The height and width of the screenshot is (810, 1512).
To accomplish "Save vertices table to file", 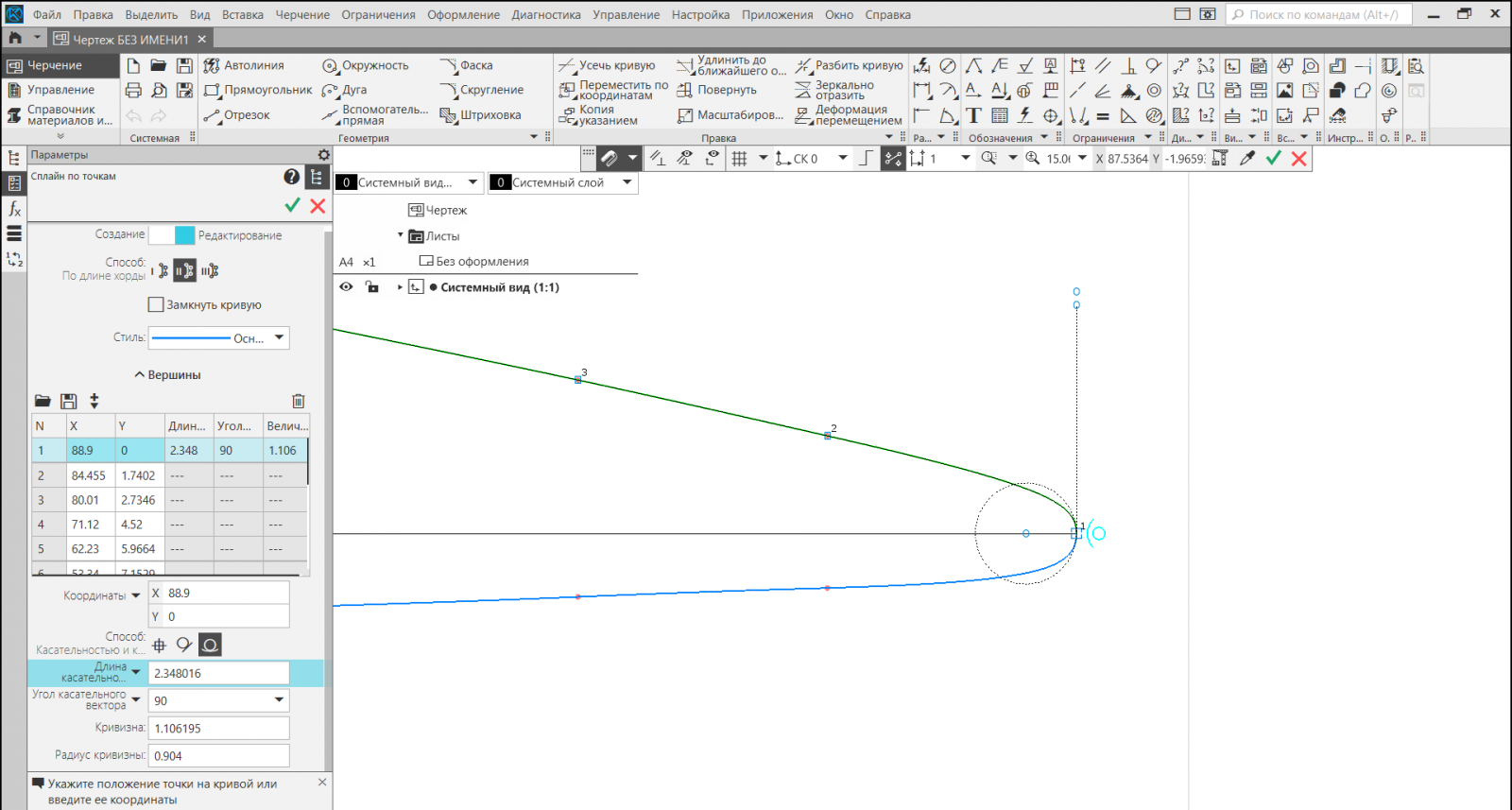I will pyautogui.click(x=68, y=401).
